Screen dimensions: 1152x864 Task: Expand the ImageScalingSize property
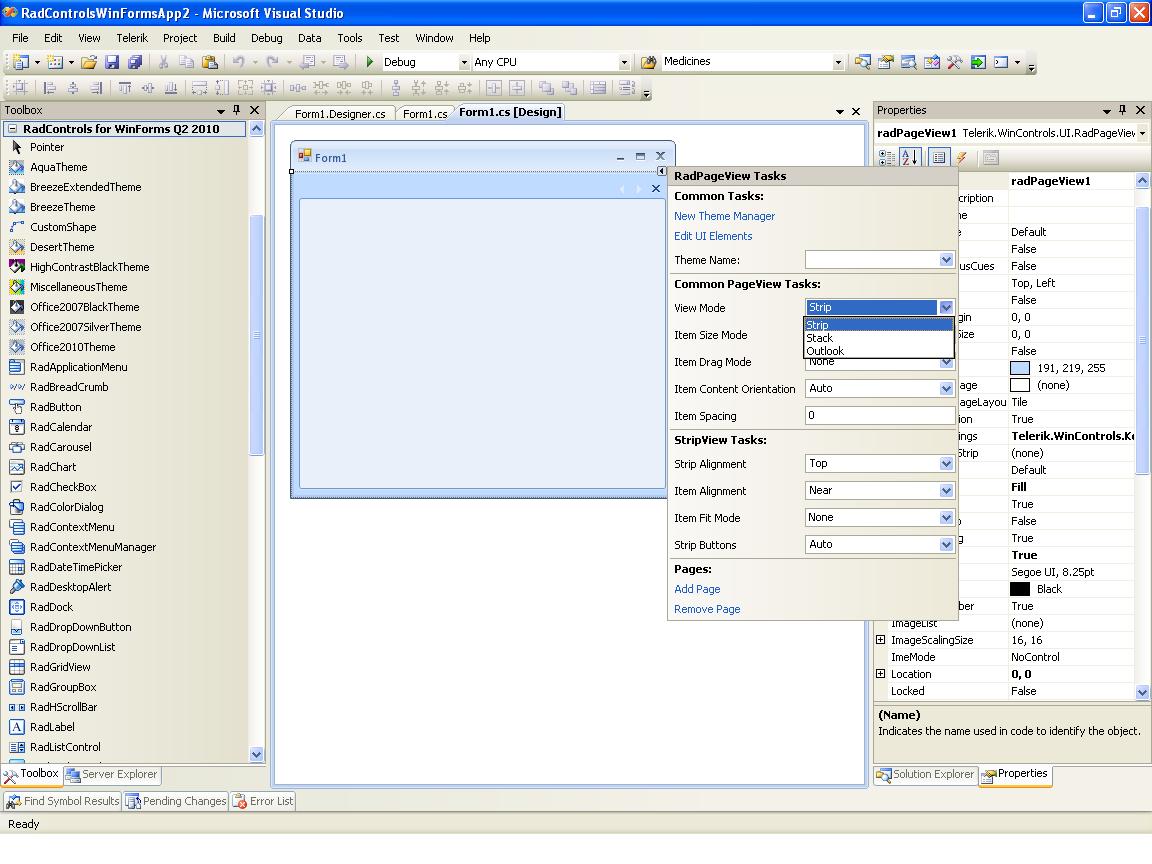[881, 640]
